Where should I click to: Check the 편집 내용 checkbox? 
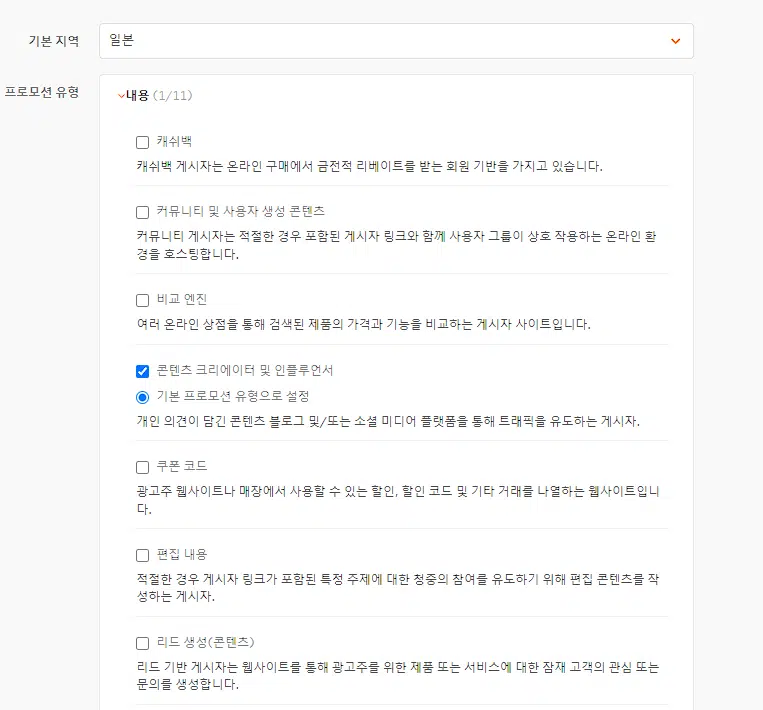click(x=143, y=555)
